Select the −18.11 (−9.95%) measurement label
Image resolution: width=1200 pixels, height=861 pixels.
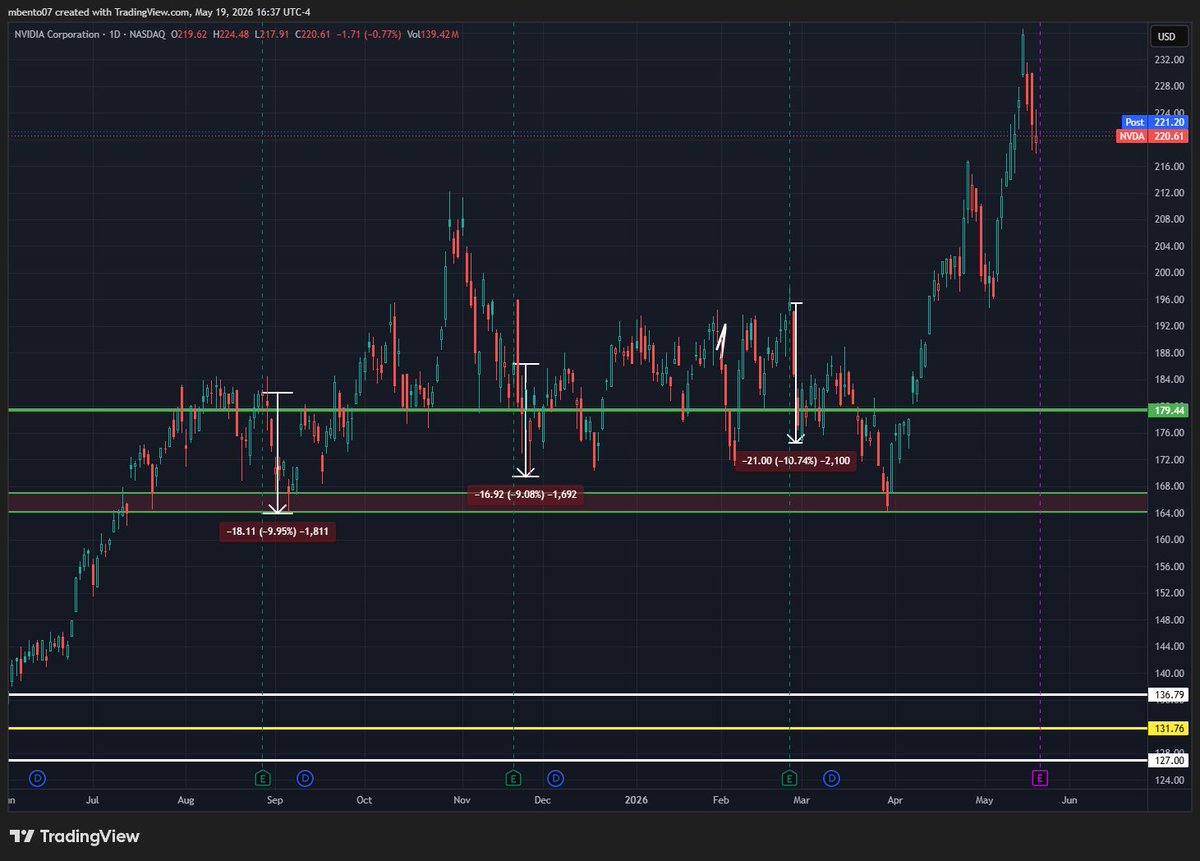[278, 532]
